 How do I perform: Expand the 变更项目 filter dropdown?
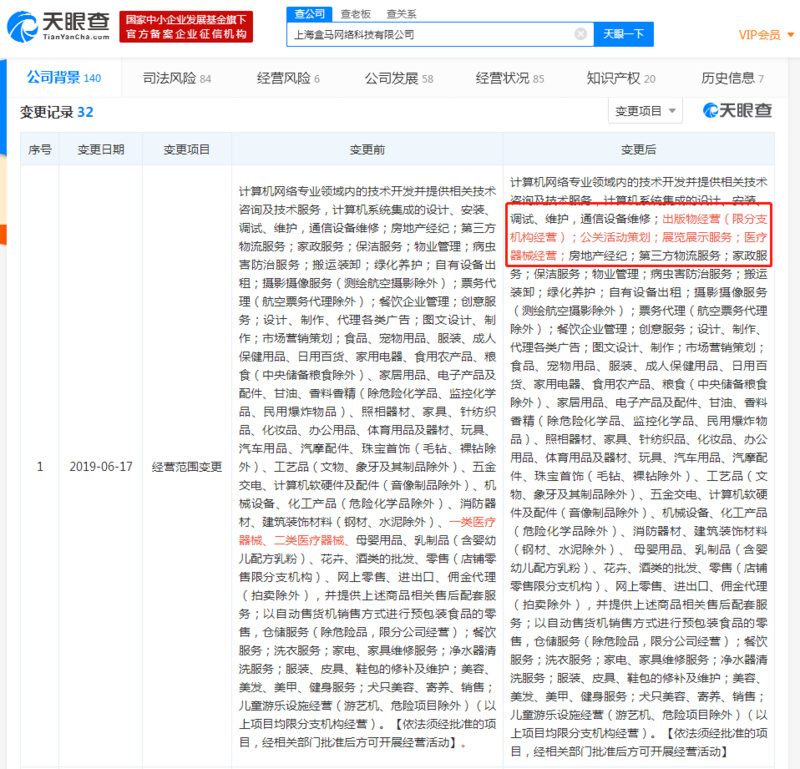coord(645,111)
